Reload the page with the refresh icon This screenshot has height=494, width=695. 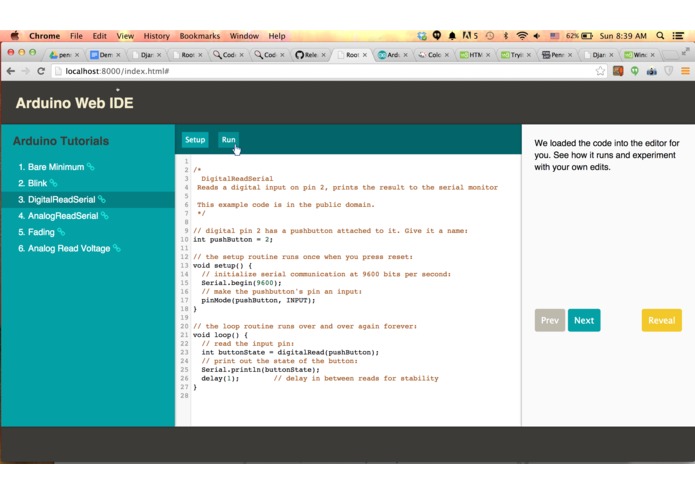point(41,71)
